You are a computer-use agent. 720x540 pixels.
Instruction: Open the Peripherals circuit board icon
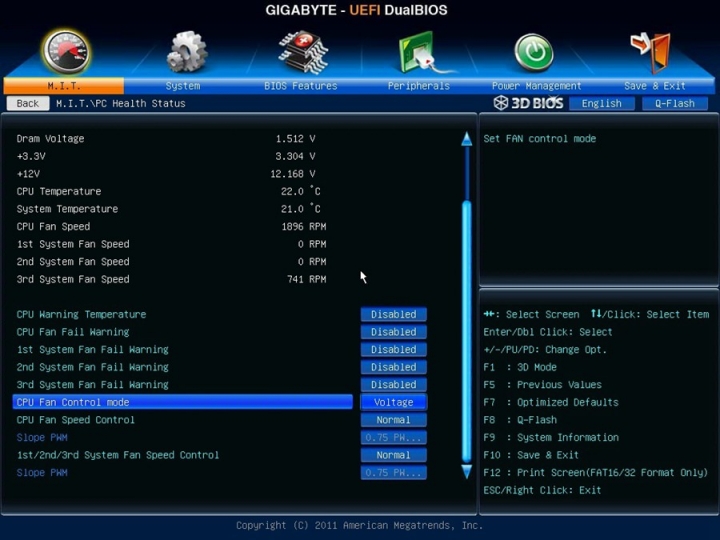425,52
